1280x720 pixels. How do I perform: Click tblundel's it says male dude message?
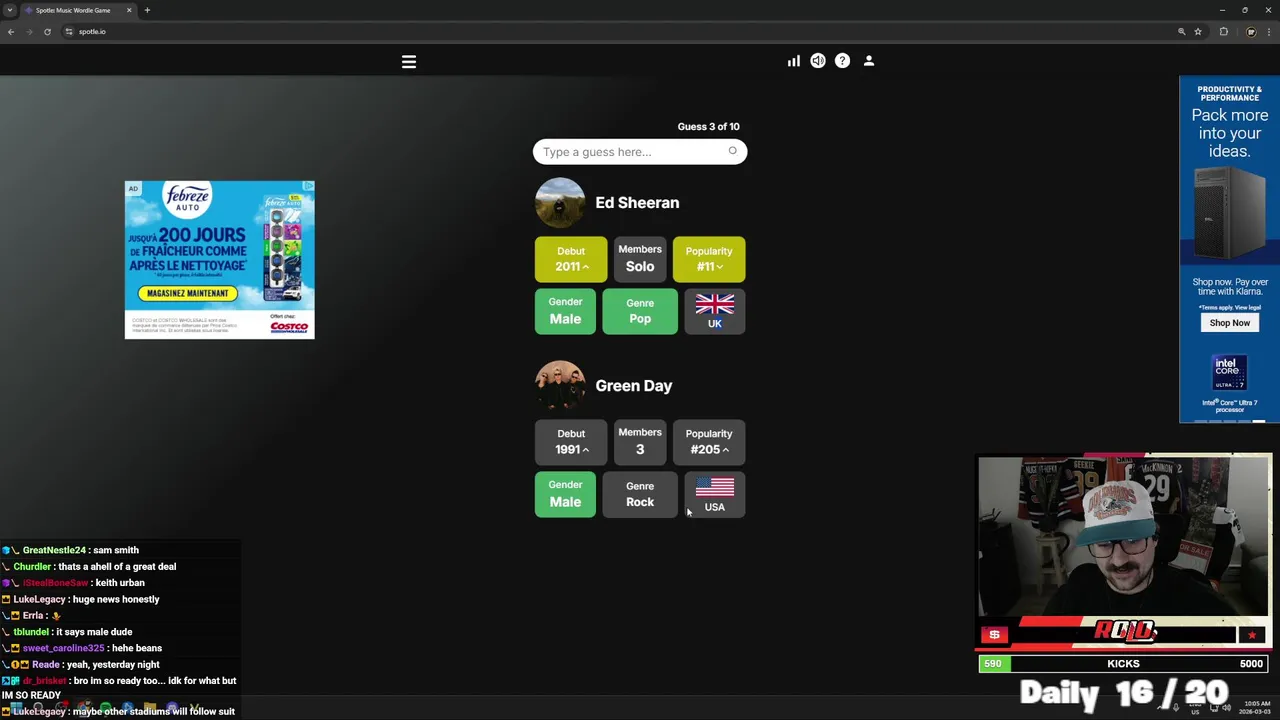[69, 632]
